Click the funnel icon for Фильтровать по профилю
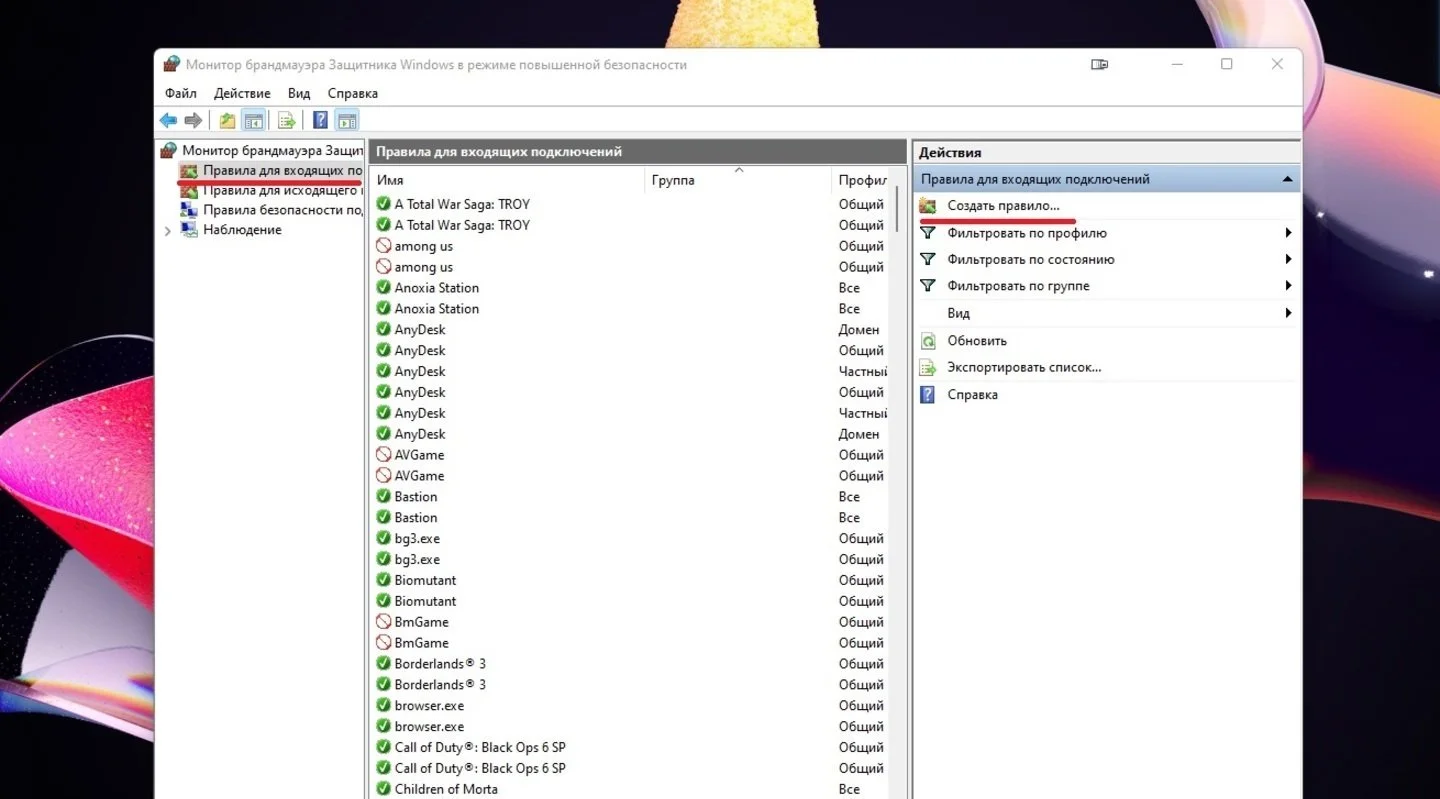Image resolution: width=1440 pixels, height=799 pixels. tap(928, 233)
